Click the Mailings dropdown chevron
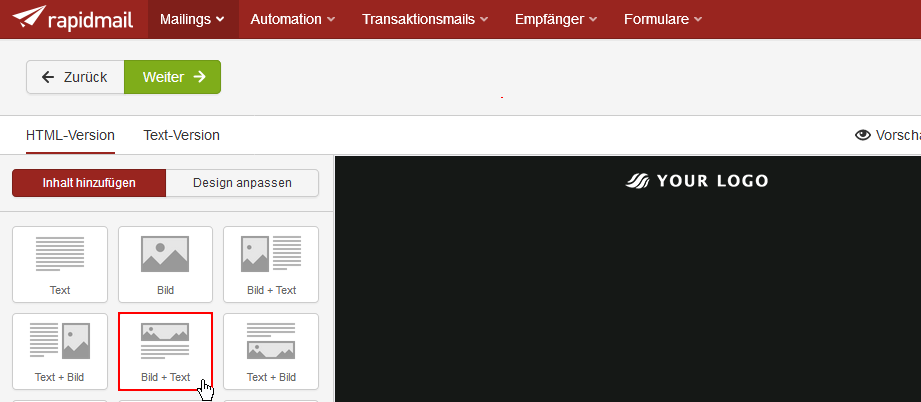Image resolution: width=921 pixels, height=402 pixels. pos(220,19)
